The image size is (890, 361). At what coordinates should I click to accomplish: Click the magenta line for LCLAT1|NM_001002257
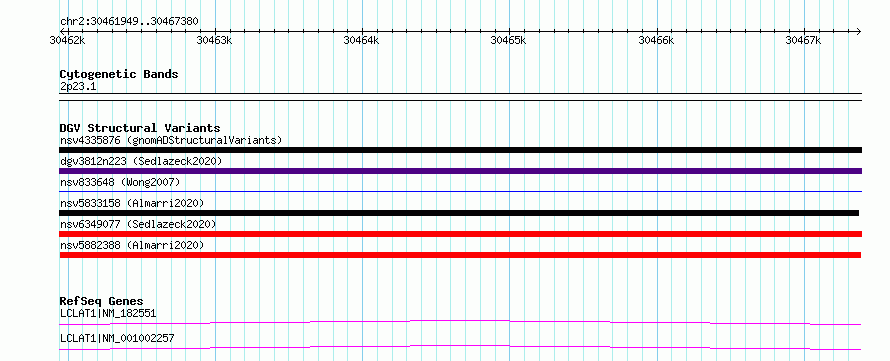click(460, 347)
